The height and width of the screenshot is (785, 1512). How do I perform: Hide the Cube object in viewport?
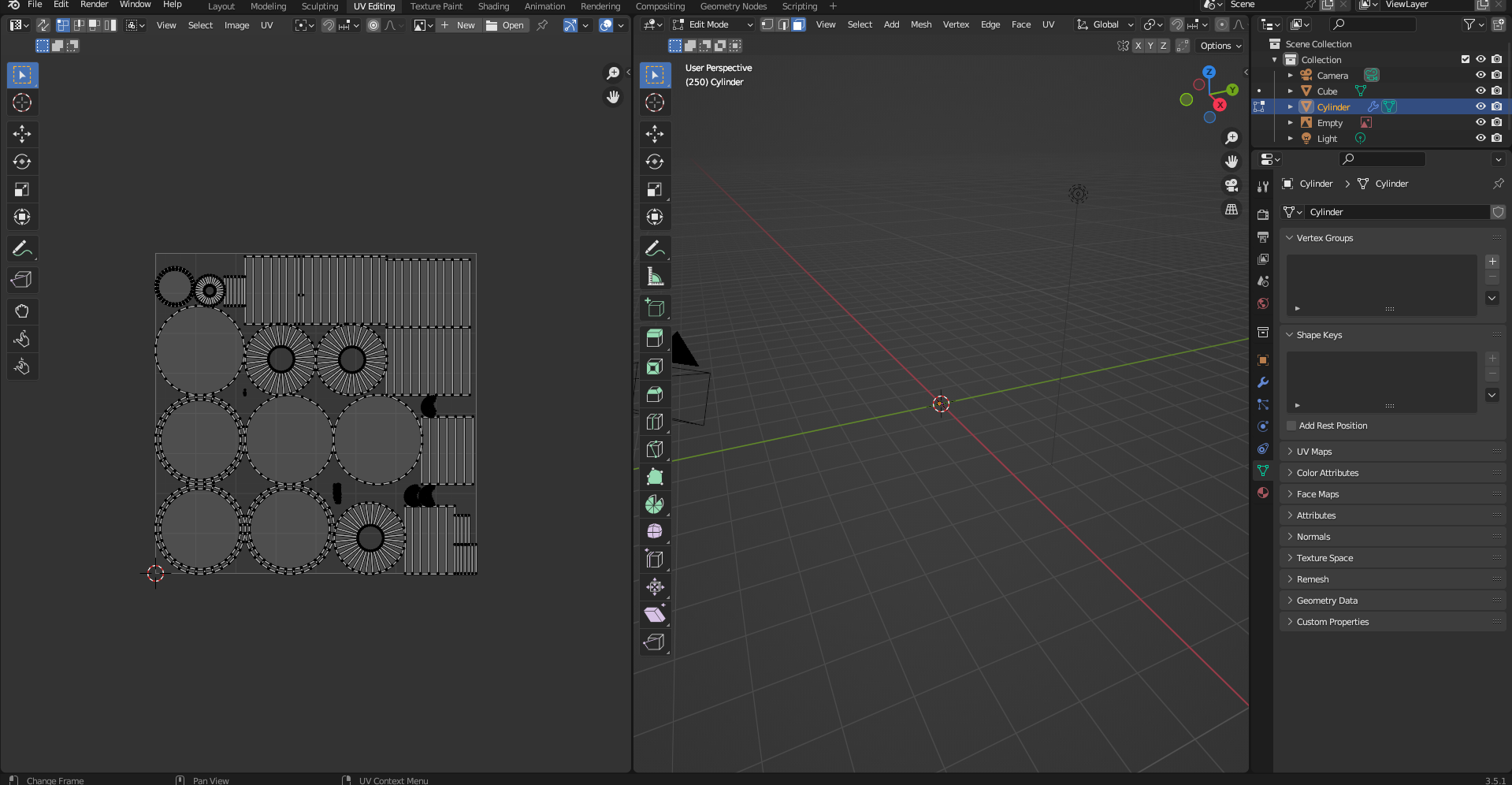pos(1480,91)
